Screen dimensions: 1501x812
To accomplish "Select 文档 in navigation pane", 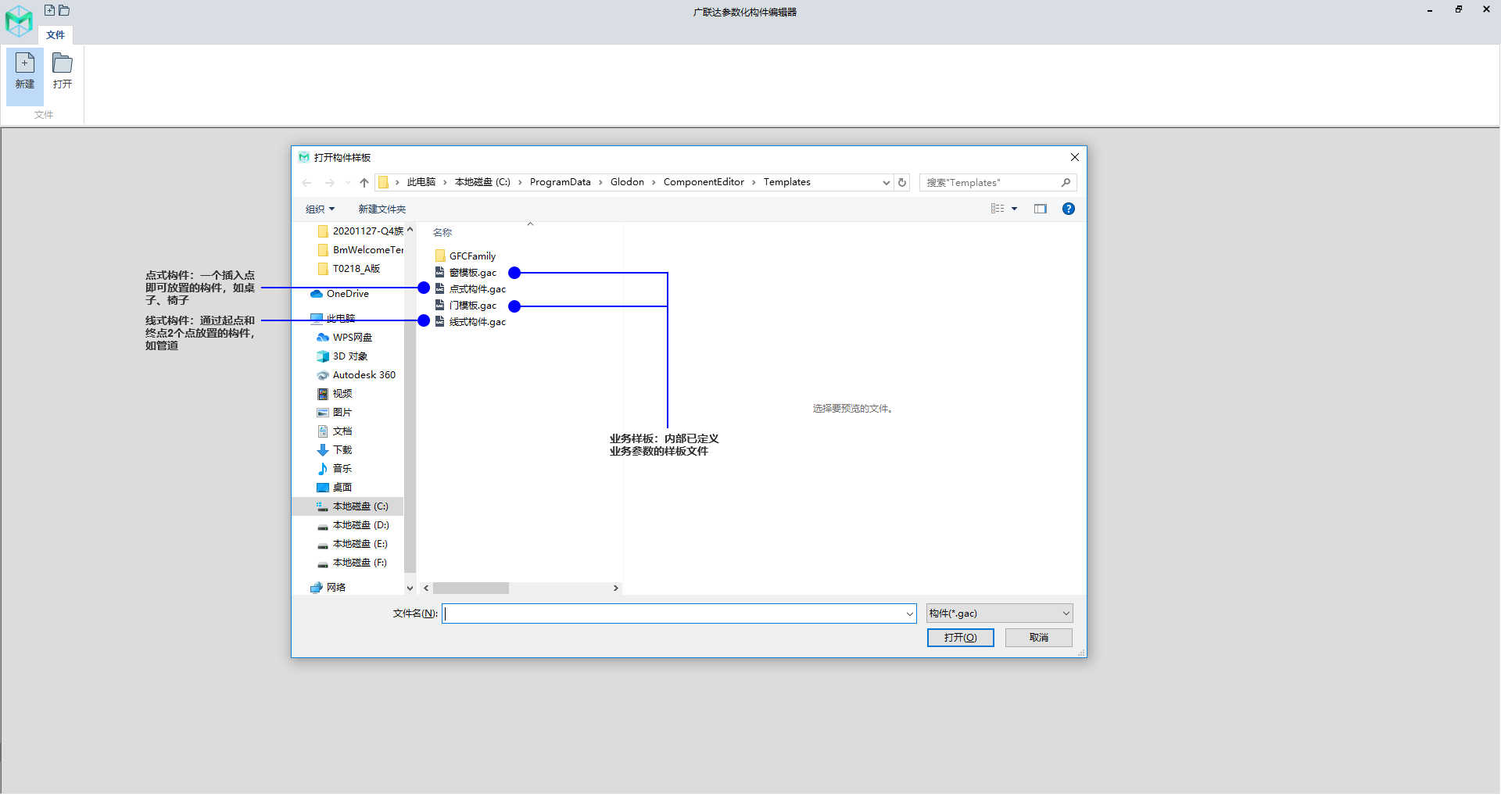I will (x=335, y=431).
